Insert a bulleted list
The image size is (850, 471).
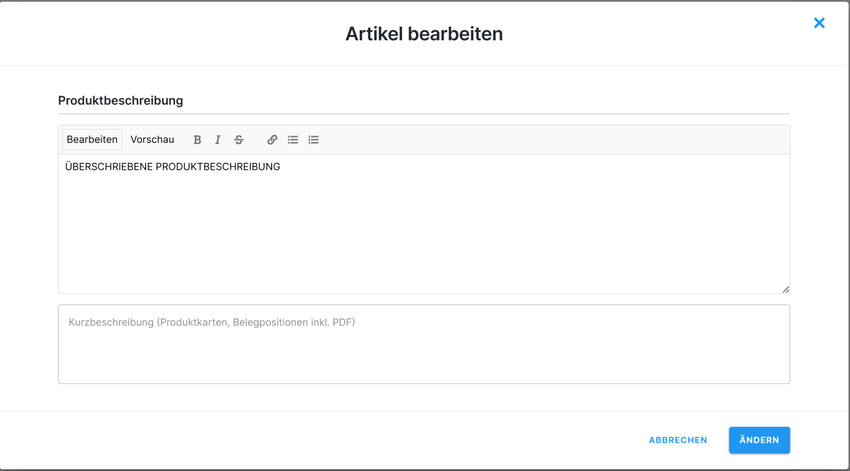tap(293, 140)
